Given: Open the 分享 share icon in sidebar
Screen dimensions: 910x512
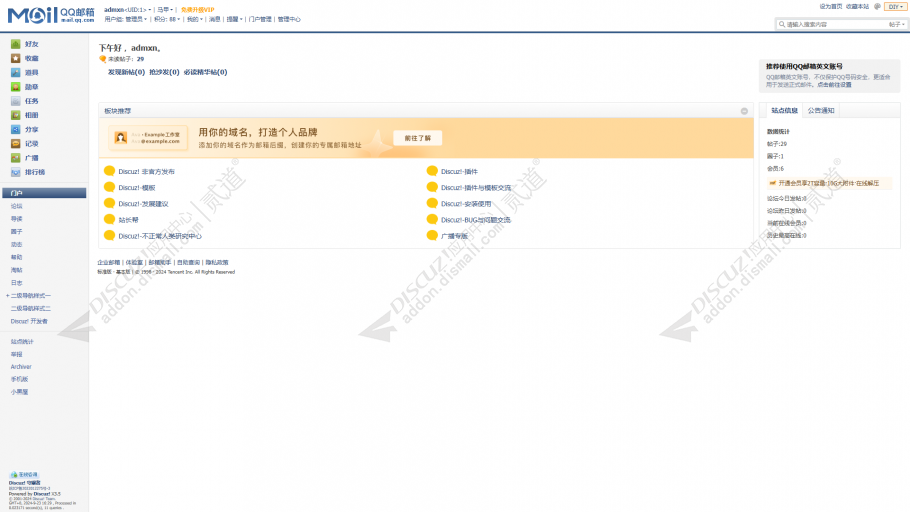Looking at the screenshot, I should point(16,129).
